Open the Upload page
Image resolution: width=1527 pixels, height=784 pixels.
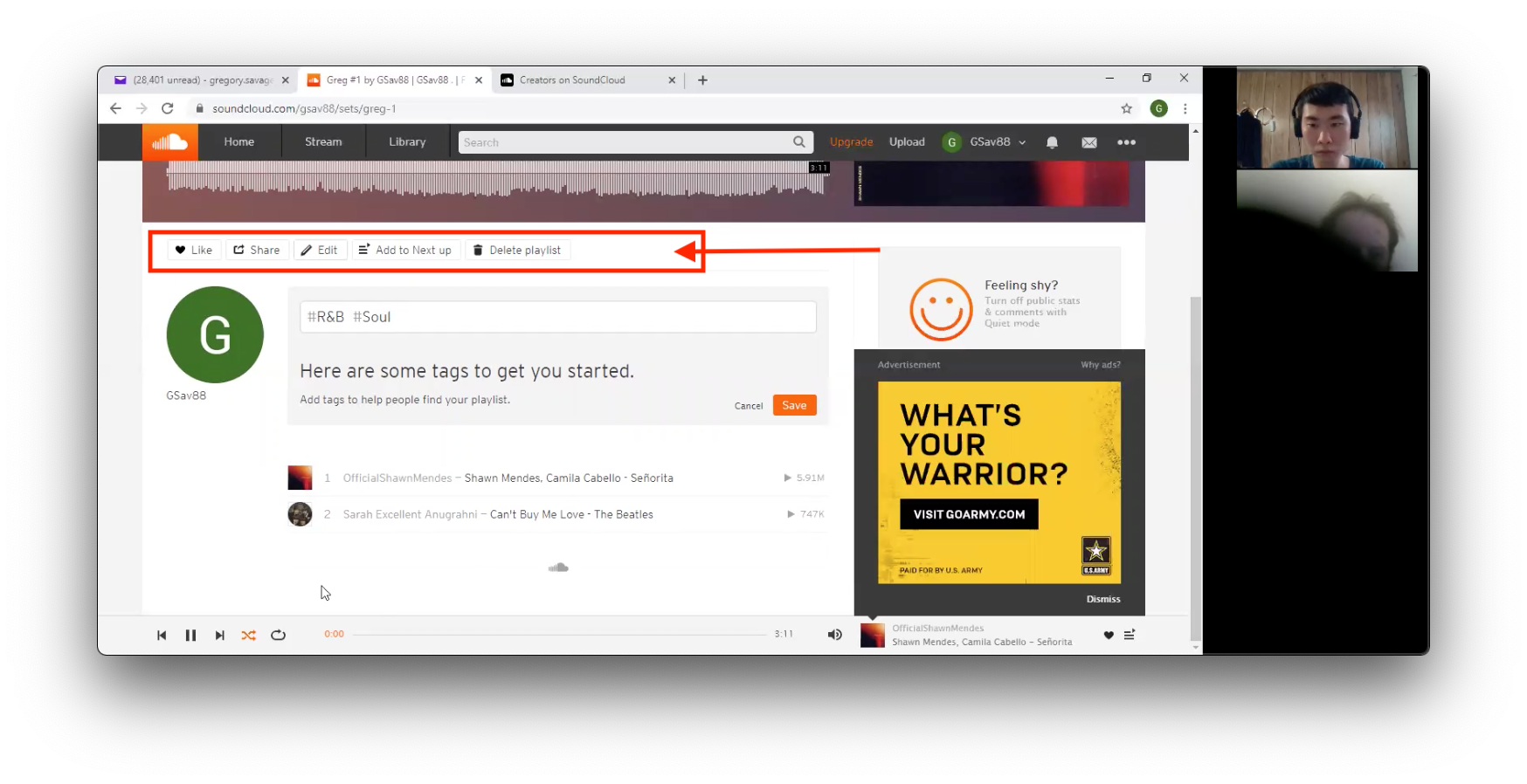[x=907, y=142]
